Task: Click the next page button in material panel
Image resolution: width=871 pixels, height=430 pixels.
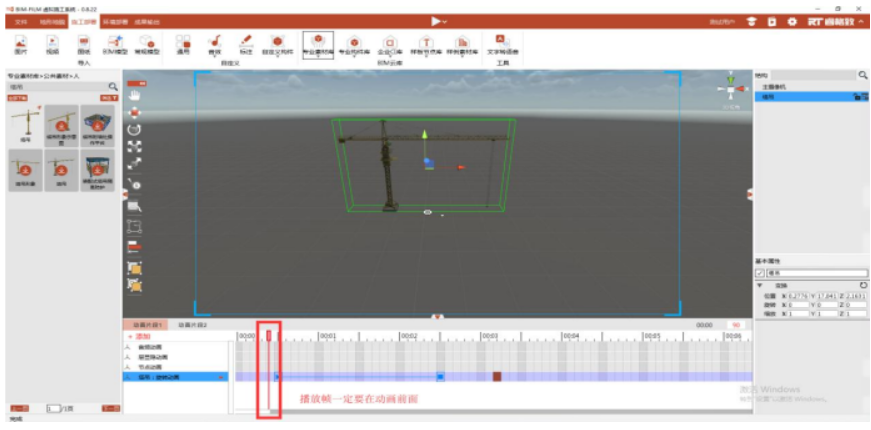Action: (x=111, y=408)
